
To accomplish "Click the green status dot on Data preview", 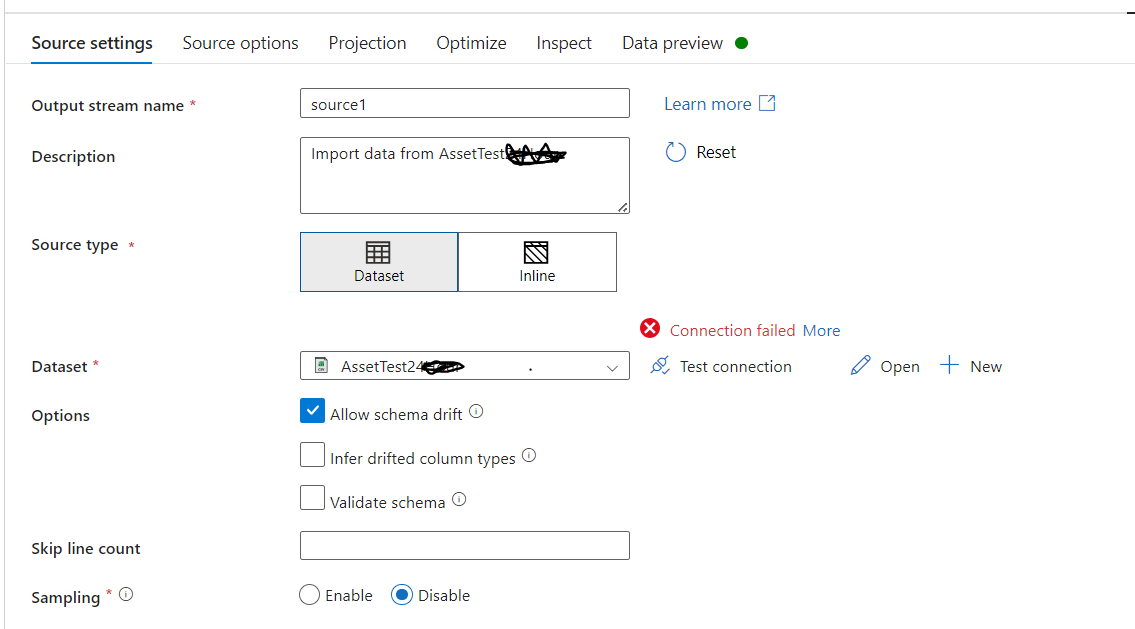I will point(740,43).
